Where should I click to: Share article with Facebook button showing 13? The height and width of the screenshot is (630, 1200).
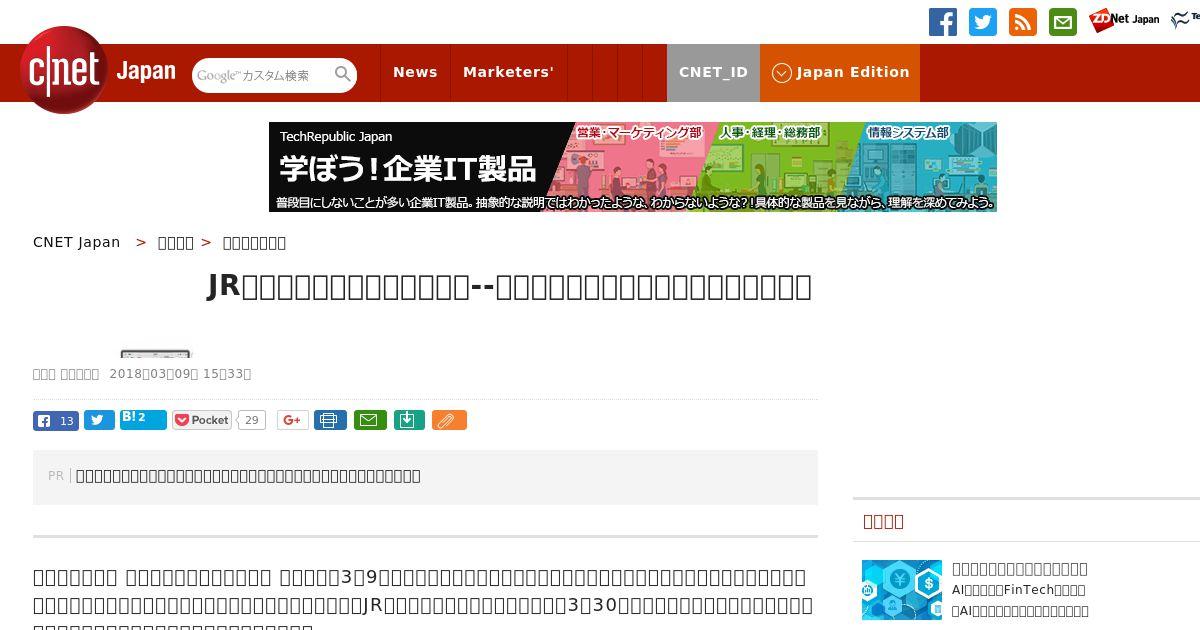[56, 420]
